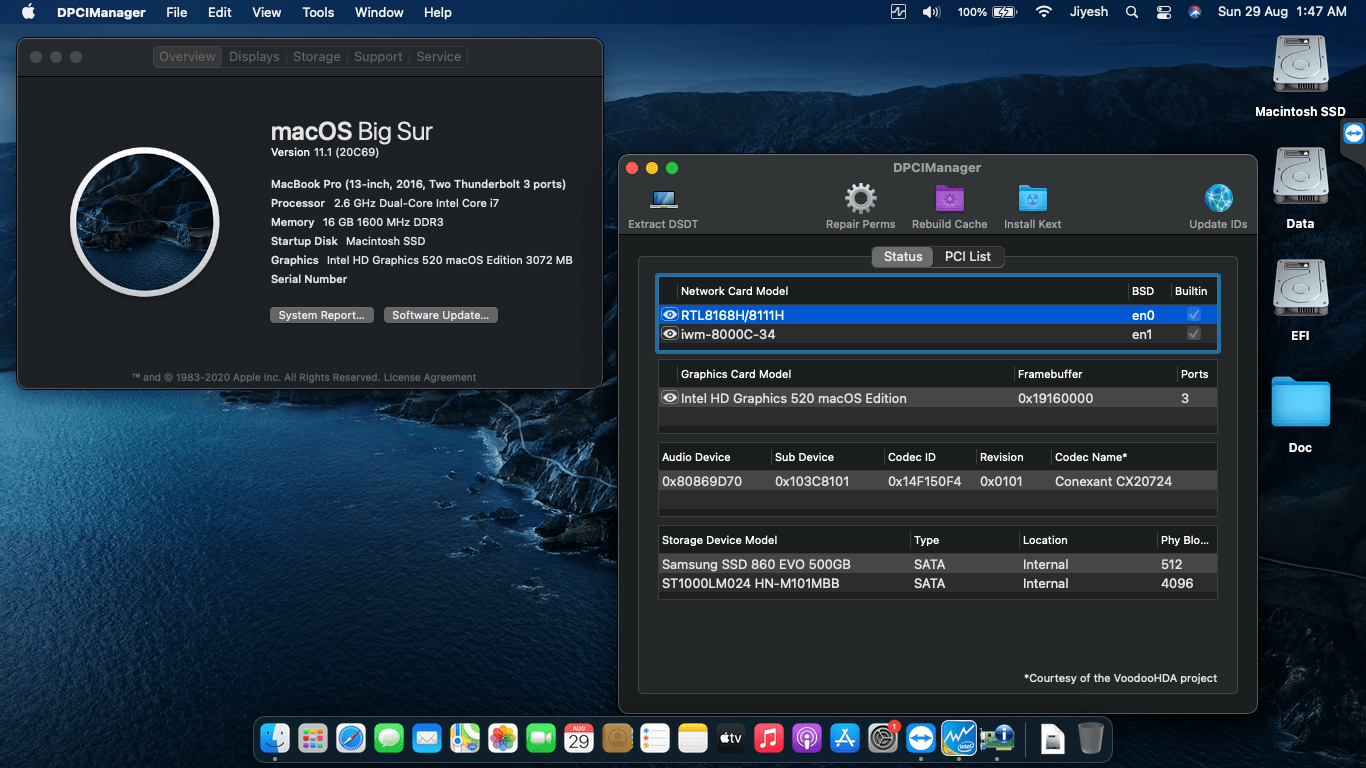This screenshot has height=768, width=1366.
Task: Open Launchpad from the Dock
Action: (313, 739)
